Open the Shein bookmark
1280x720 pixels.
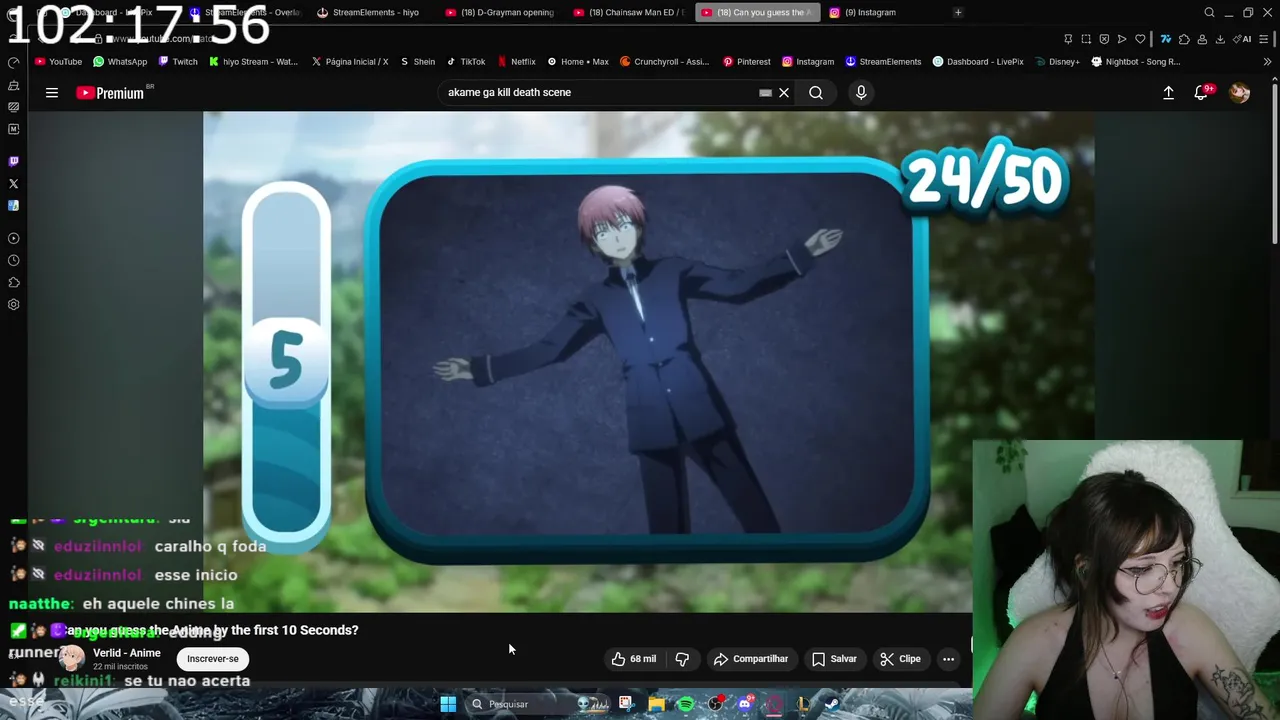click(x=417, y=61)
